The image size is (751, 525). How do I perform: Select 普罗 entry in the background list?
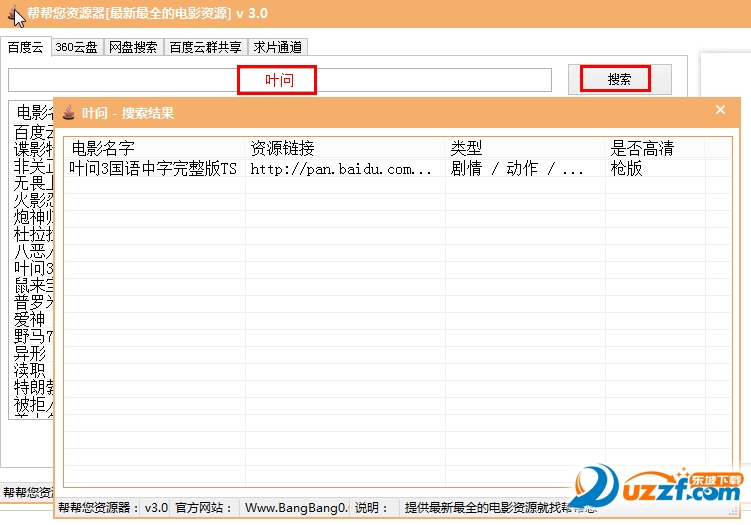tap(33, 303)
